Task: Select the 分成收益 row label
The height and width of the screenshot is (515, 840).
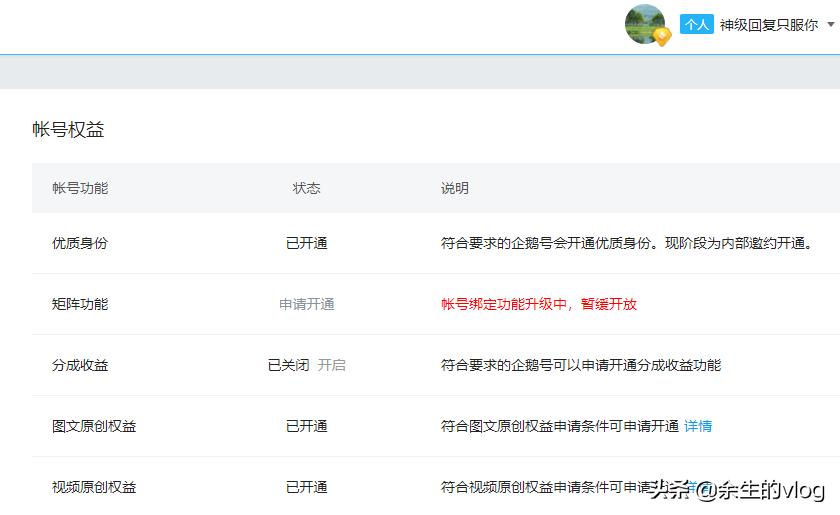Action: (x=80, y=365)
